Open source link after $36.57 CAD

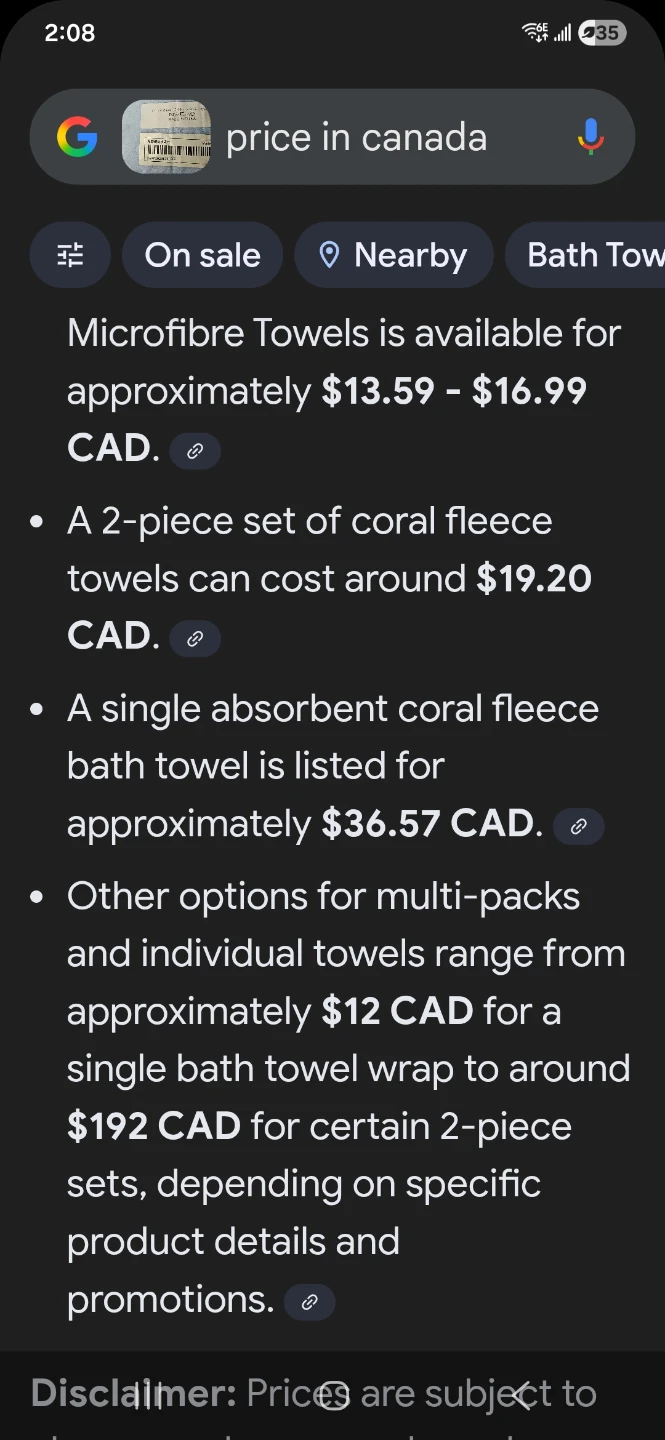(x=578, y=827)
